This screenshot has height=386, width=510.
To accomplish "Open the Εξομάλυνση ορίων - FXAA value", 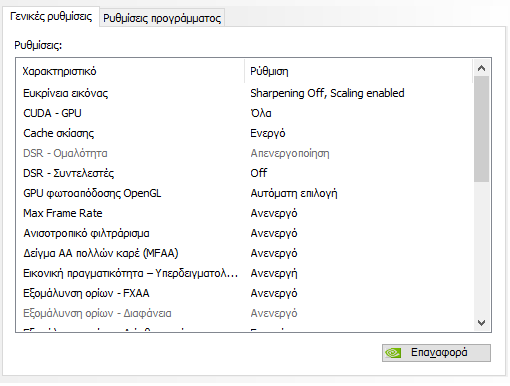I will [274, 293].
